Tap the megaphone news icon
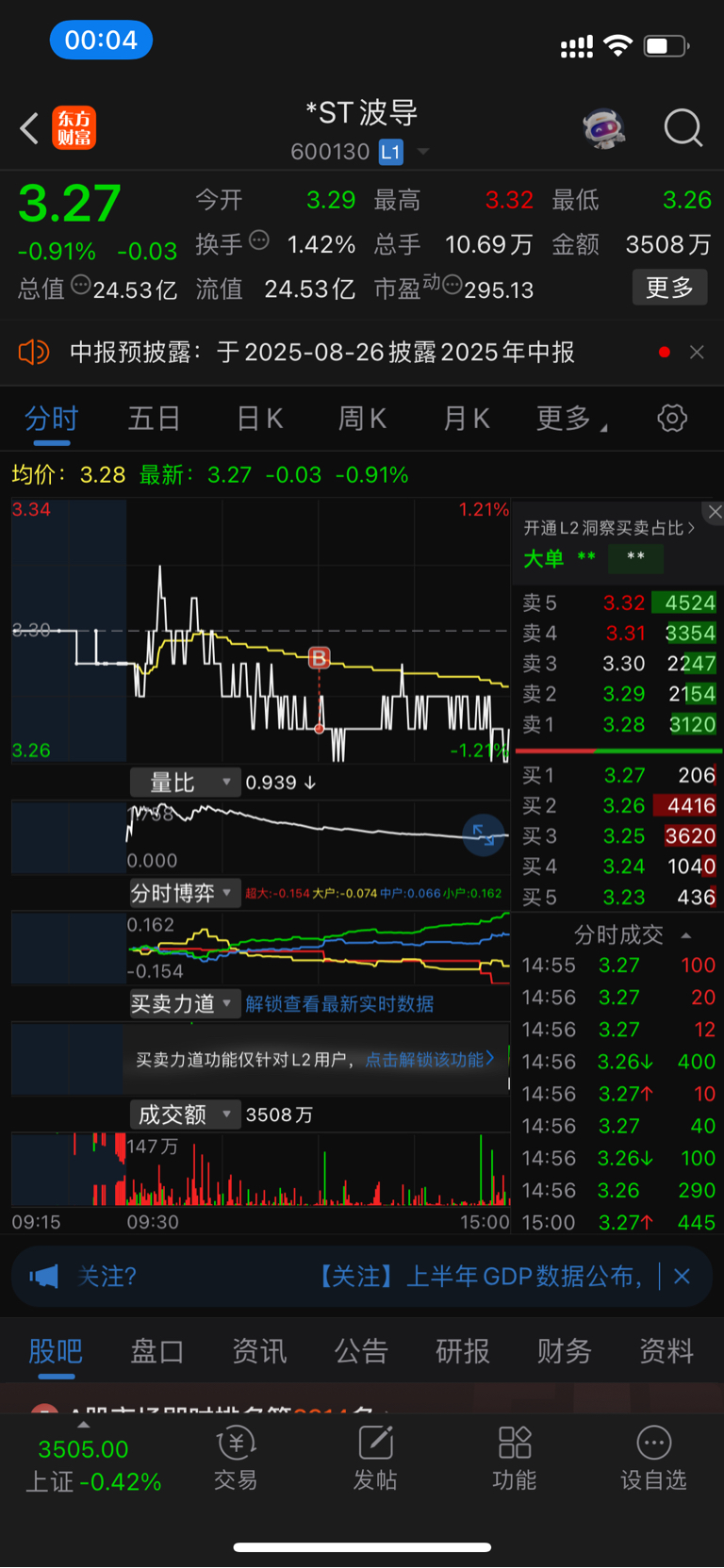The height and width of the screenshot is (1568, 724). pos(43,1277)
